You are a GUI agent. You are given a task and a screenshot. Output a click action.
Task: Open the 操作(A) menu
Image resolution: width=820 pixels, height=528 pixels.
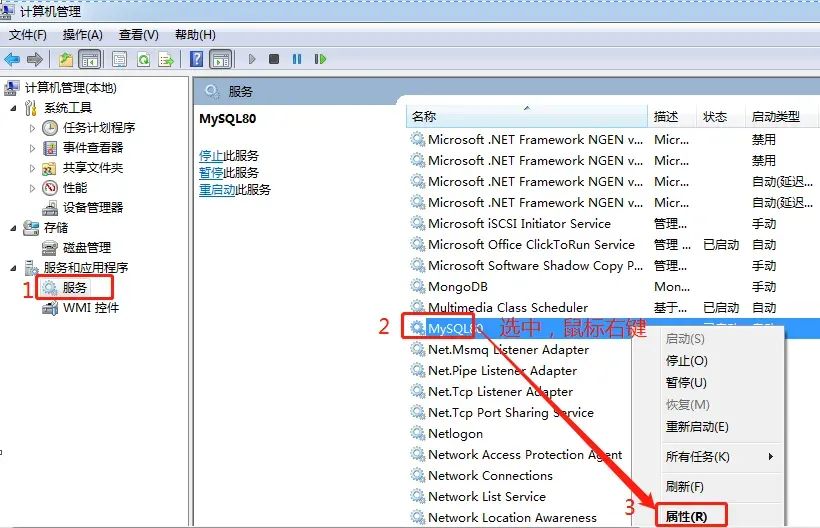click(x=83, y=35)
